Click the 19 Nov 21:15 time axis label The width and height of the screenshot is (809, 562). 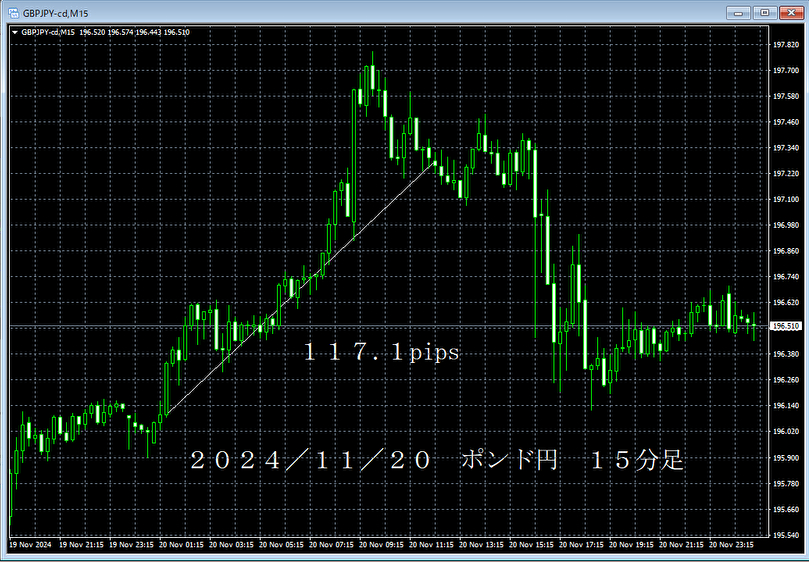[x=81, y=545]
